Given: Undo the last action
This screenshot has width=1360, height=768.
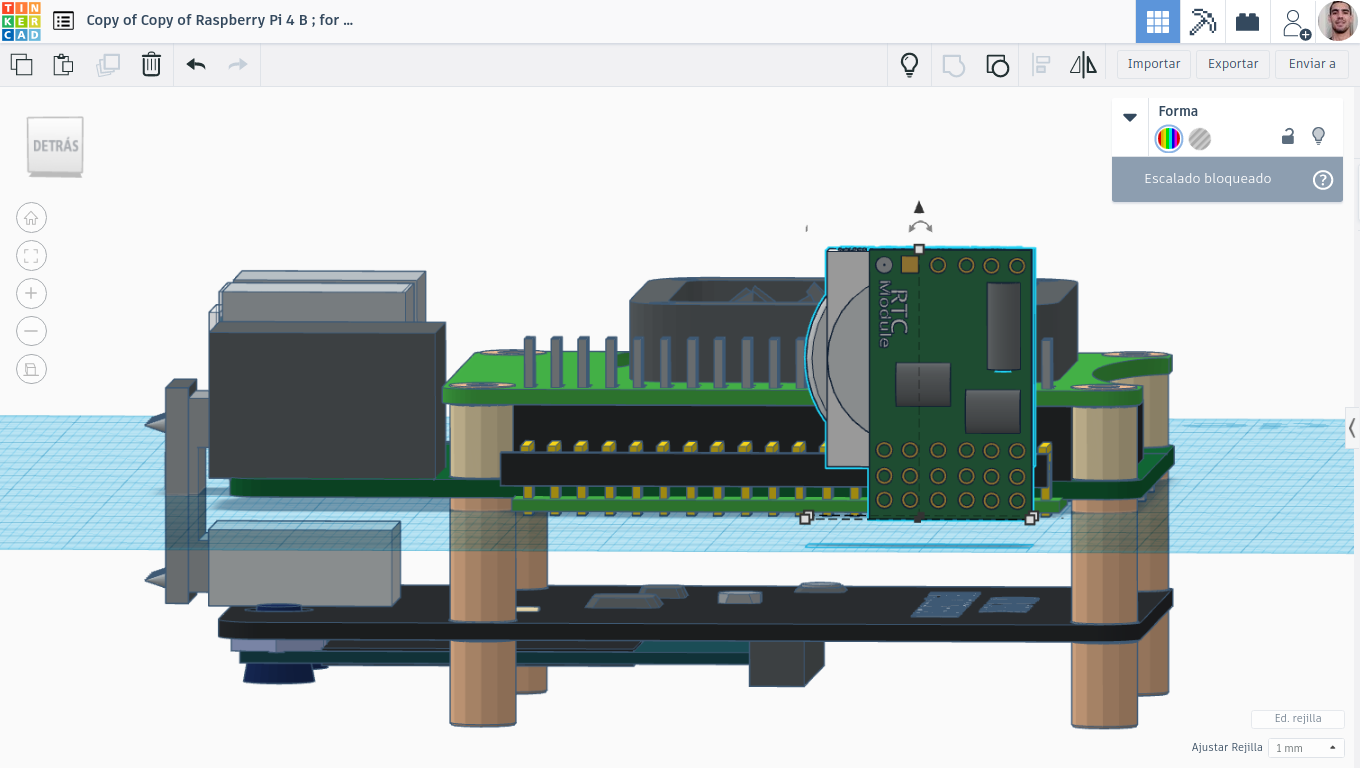Looking at the screenshot, I should [x=196, y=65].
